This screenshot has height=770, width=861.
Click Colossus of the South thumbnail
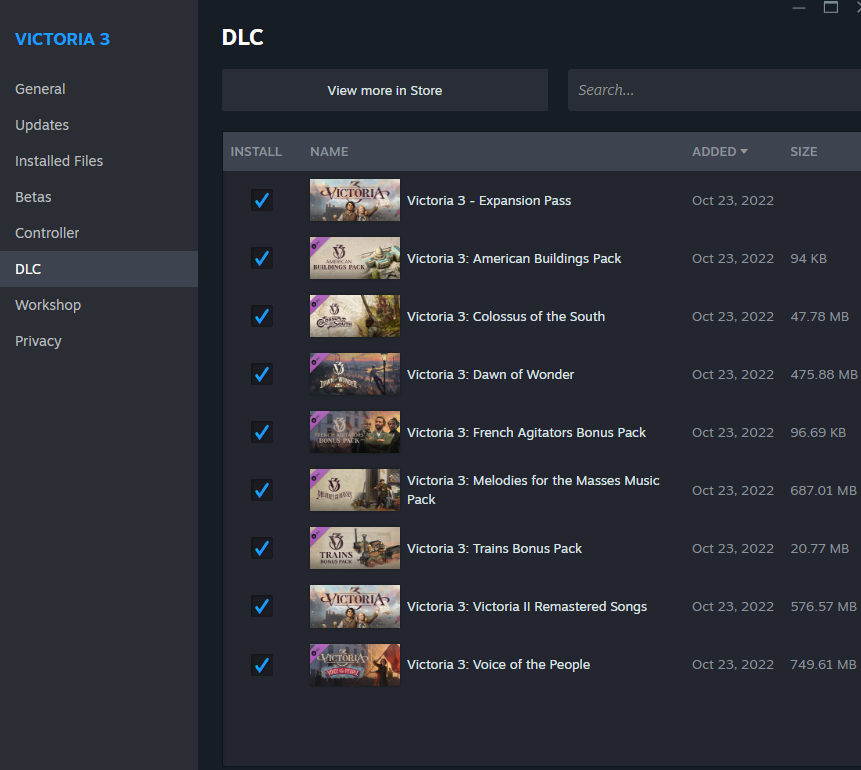pyautogui.click(x=355, y=316)
